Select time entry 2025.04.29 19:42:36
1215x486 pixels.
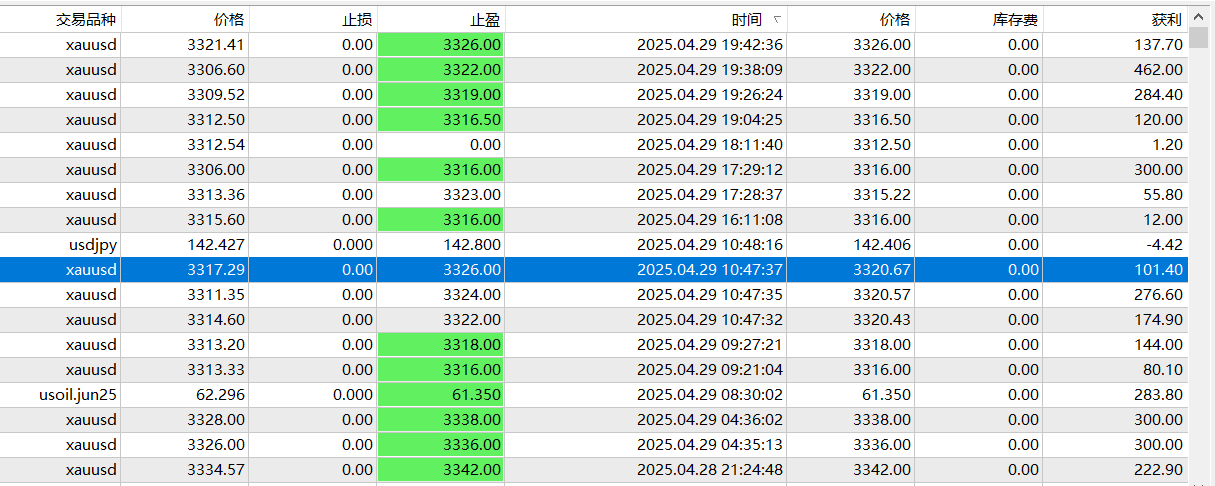click(x=710, y=44)
